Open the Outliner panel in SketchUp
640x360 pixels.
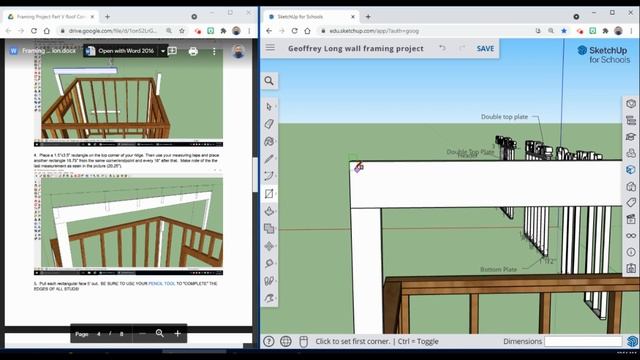(x=631, y=120)
